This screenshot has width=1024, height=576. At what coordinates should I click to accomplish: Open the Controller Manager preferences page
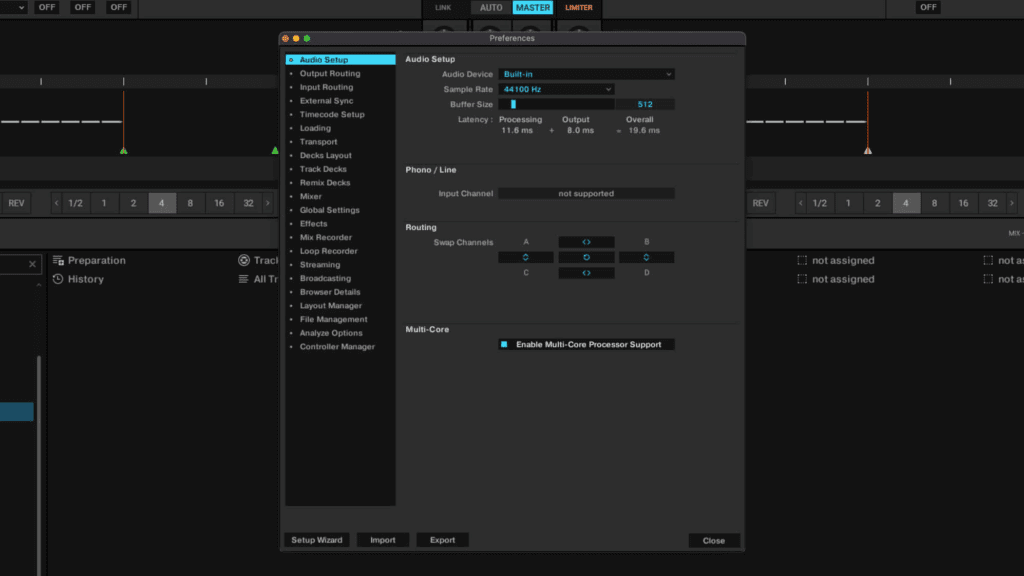tap(337, 347)
